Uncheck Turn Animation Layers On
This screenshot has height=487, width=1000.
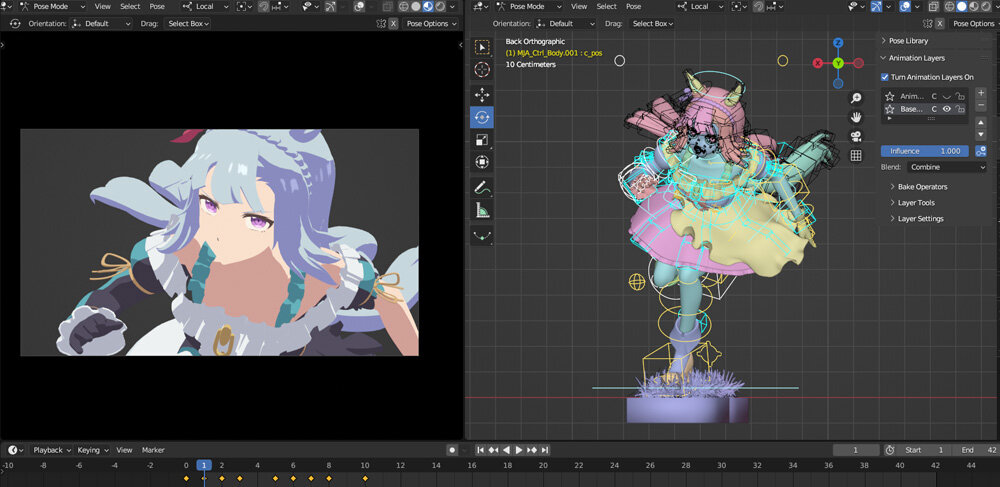coord(885,77)
